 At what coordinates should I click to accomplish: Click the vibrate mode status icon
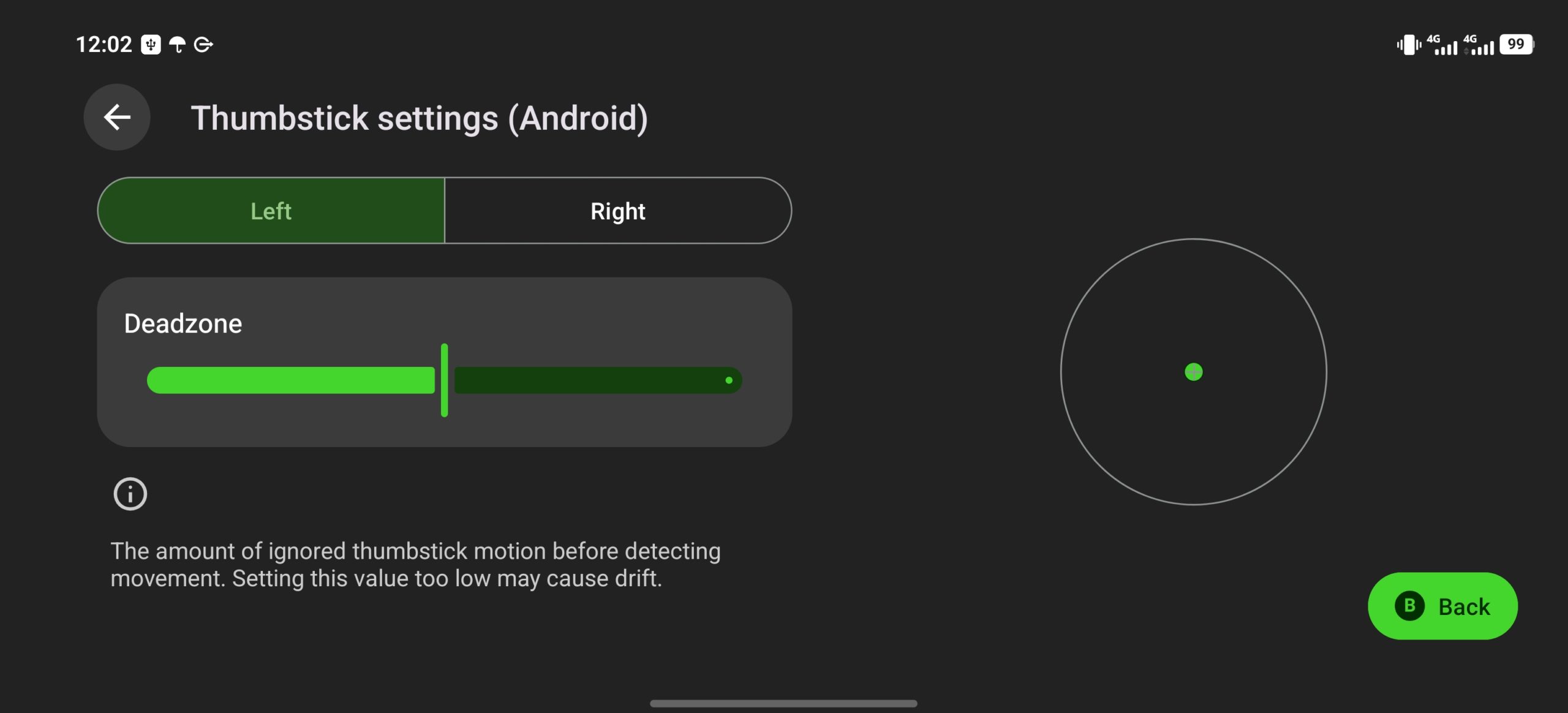[x=1409, y=45]
